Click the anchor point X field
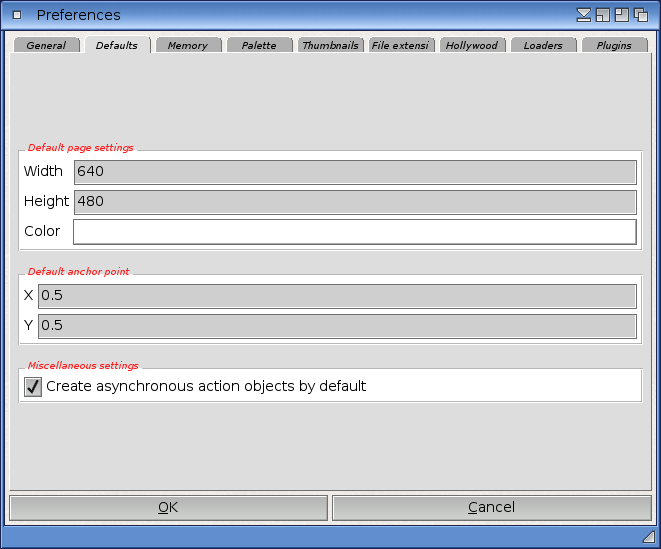Image resolution: width=661 pixels, height=549 pixels. click(x=336, y=296)
